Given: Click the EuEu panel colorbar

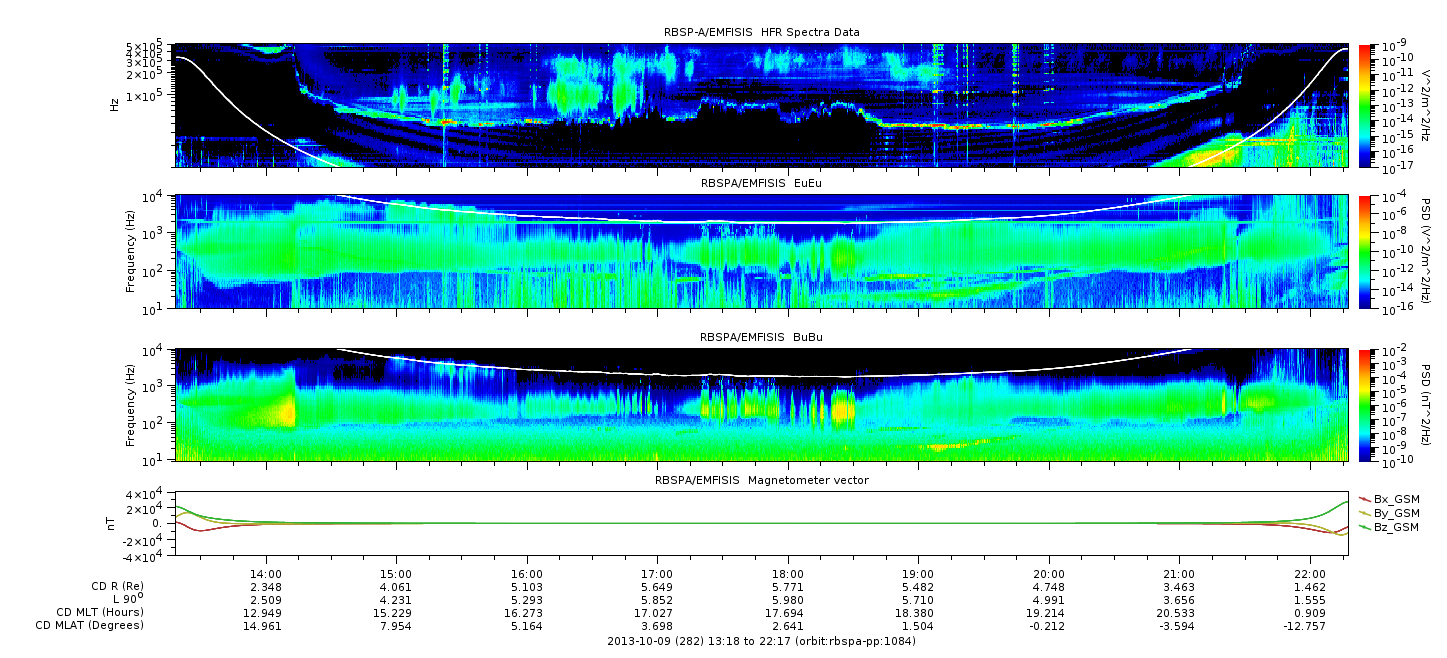Looking at the screenshot, I should tap(1364, 252).
